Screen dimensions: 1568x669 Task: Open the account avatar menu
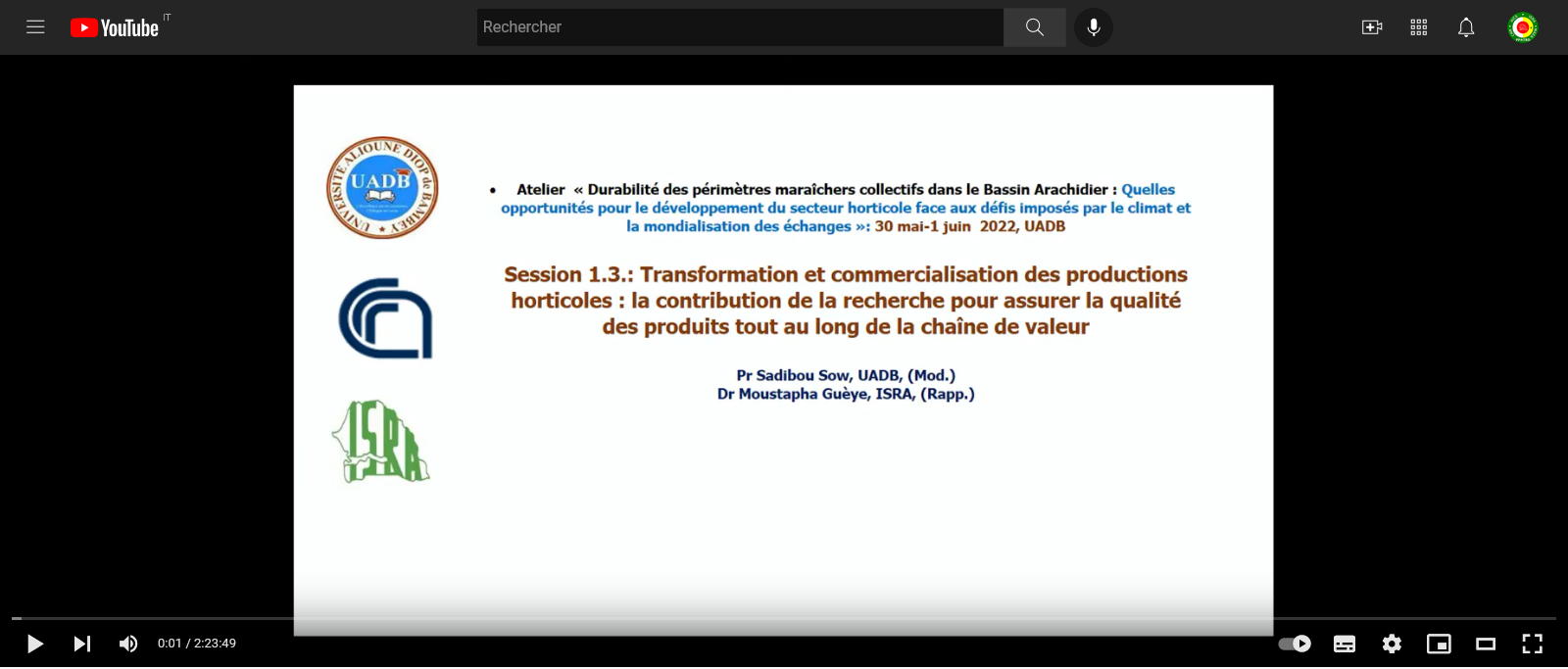[x=1523, y=27]
